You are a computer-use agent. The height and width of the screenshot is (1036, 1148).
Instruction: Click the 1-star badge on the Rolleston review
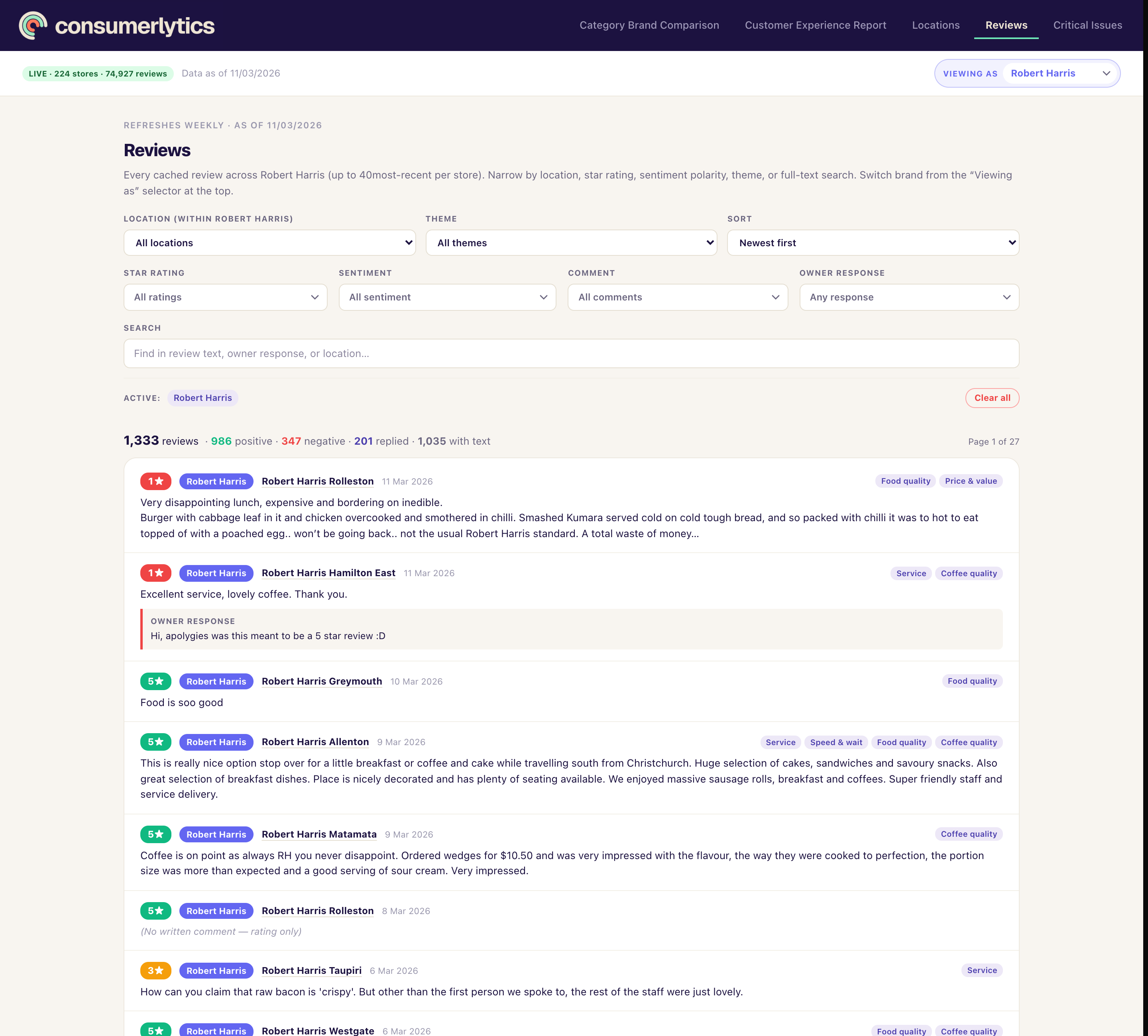(155, 482)
